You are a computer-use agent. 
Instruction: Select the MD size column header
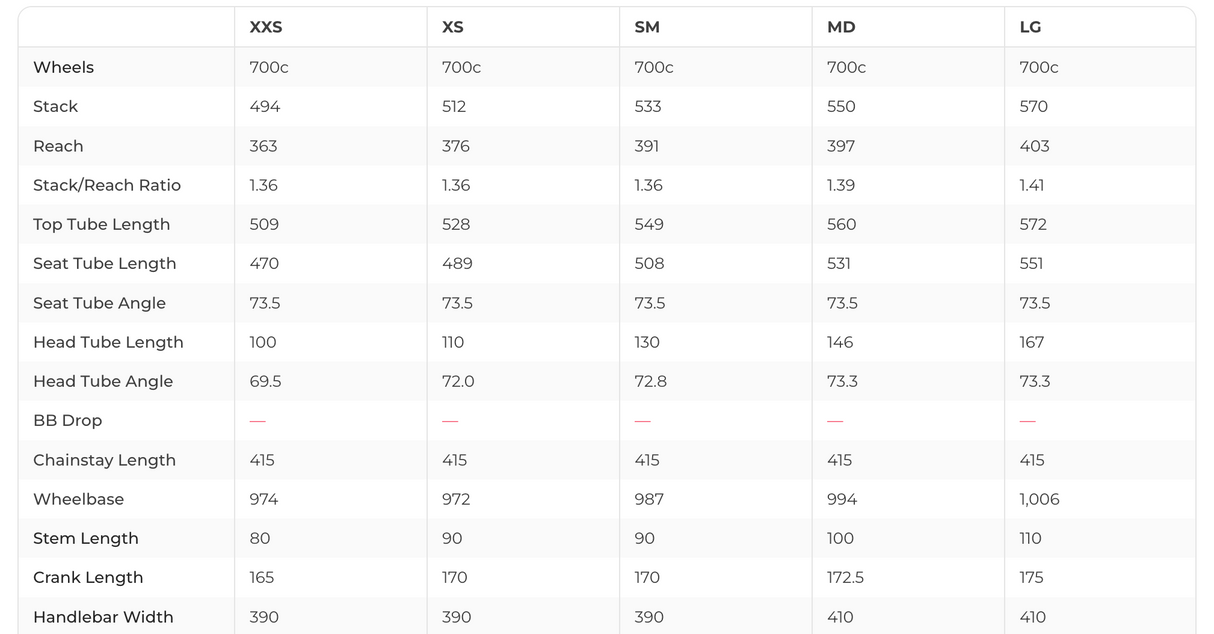click(x=841, y=27)
